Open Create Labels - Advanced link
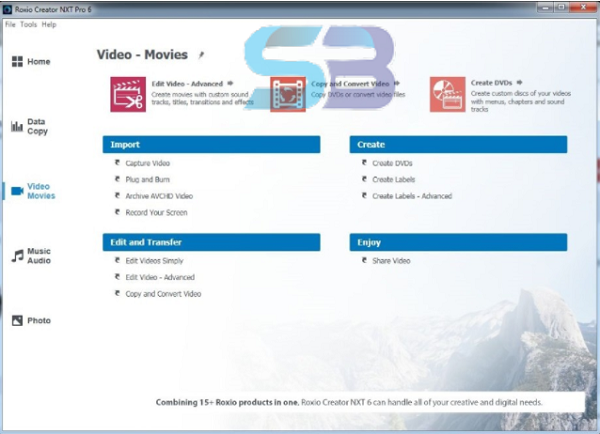This screenshot has width=600, height=434. coord(412,196)
